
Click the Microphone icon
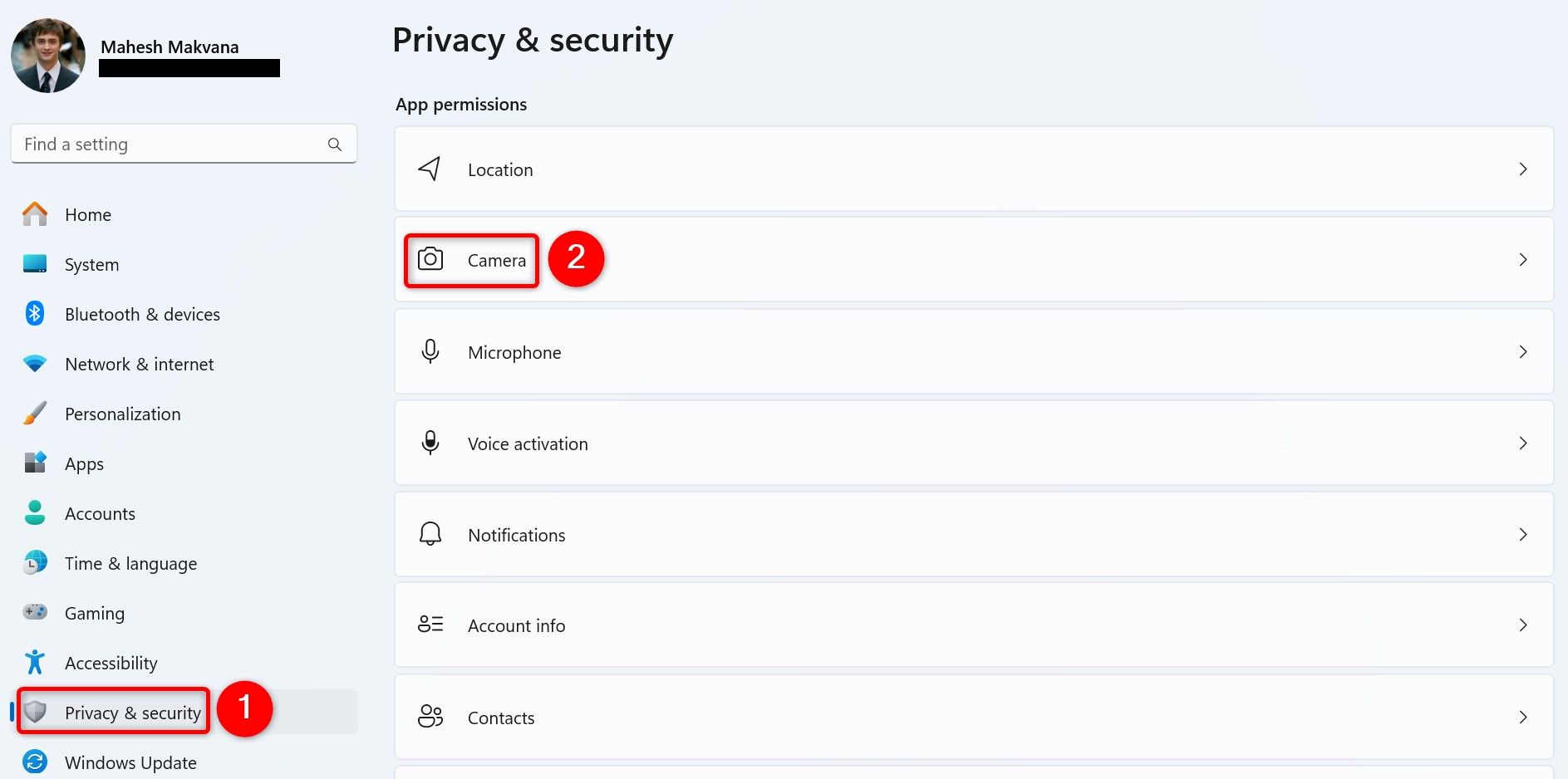[430, 351]
